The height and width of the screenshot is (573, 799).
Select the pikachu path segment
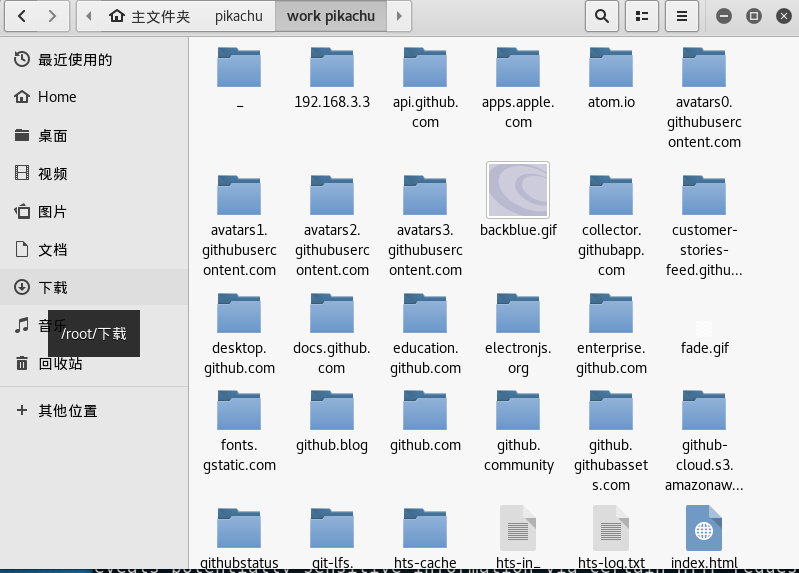click(x=238, y=16)
